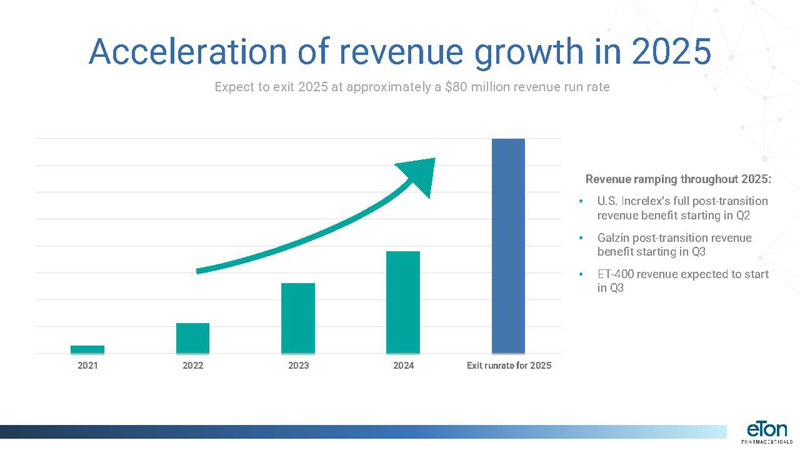The height and width of the screenshot is (450, 800).
Task: Select the '2024' axis label
Action: point(404,365)
